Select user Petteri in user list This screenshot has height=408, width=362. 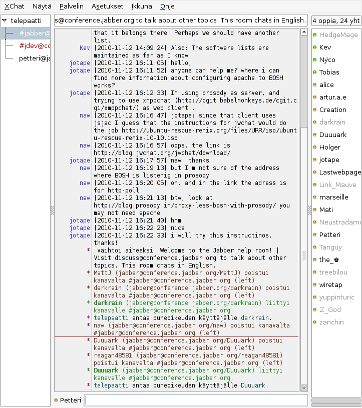tap(330, 235)
